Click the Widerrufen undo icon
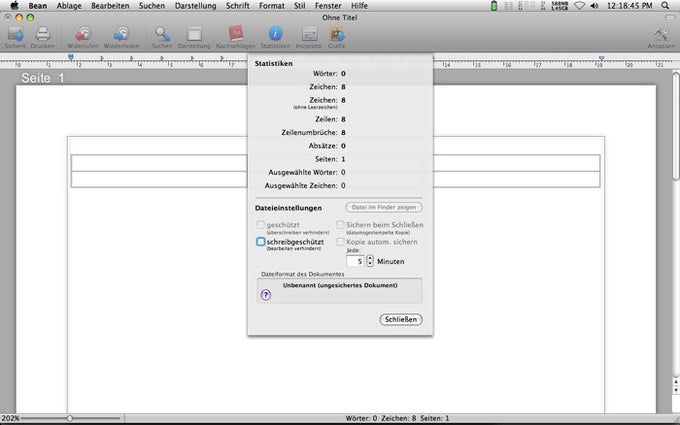Viewport: 680px width, 425px height. point(82,34)
